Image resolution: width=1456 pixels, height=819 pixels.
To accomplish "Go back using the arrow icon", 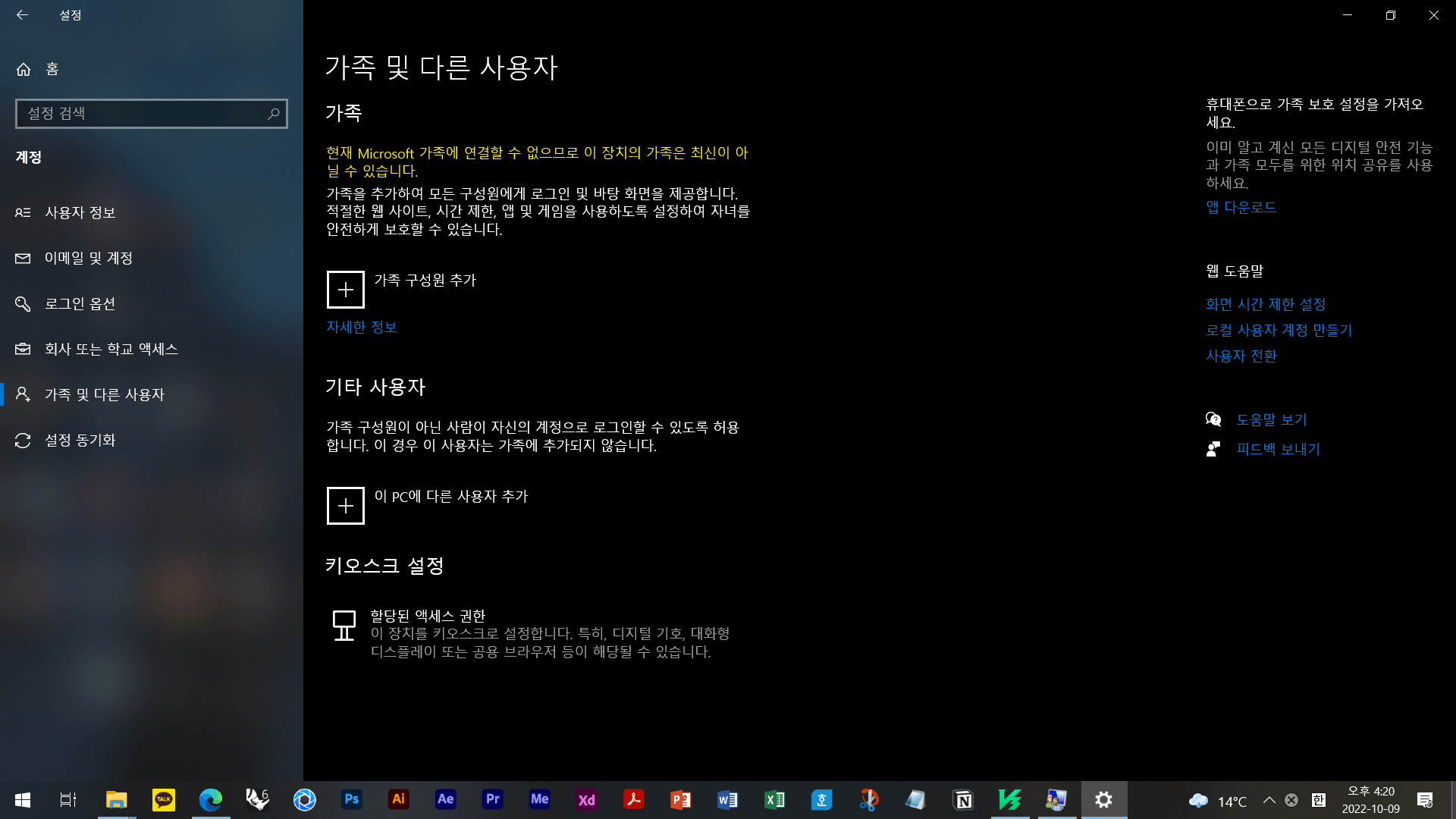I will [23, 15].
